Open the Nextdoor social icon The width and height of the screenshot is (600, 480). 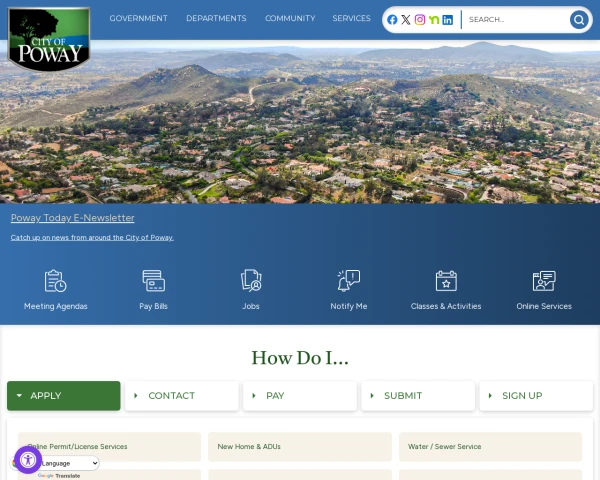(434, 19)
